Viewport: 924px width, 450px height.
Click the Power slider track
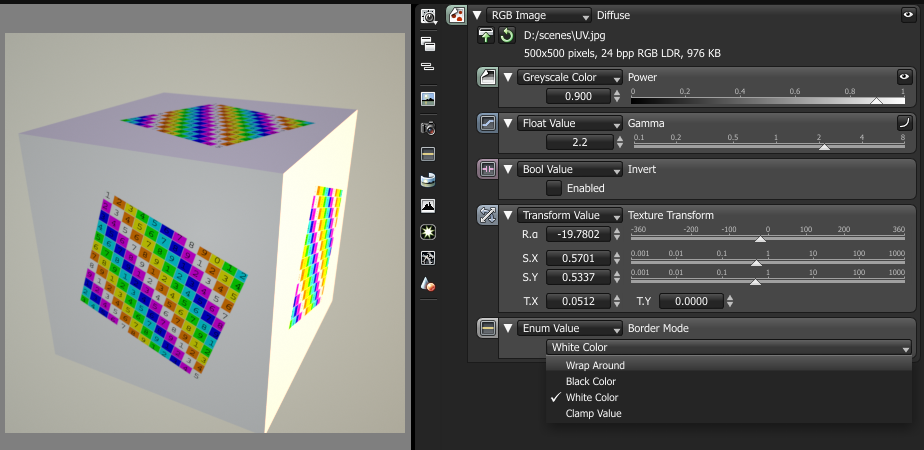click(x=768, y=101)
